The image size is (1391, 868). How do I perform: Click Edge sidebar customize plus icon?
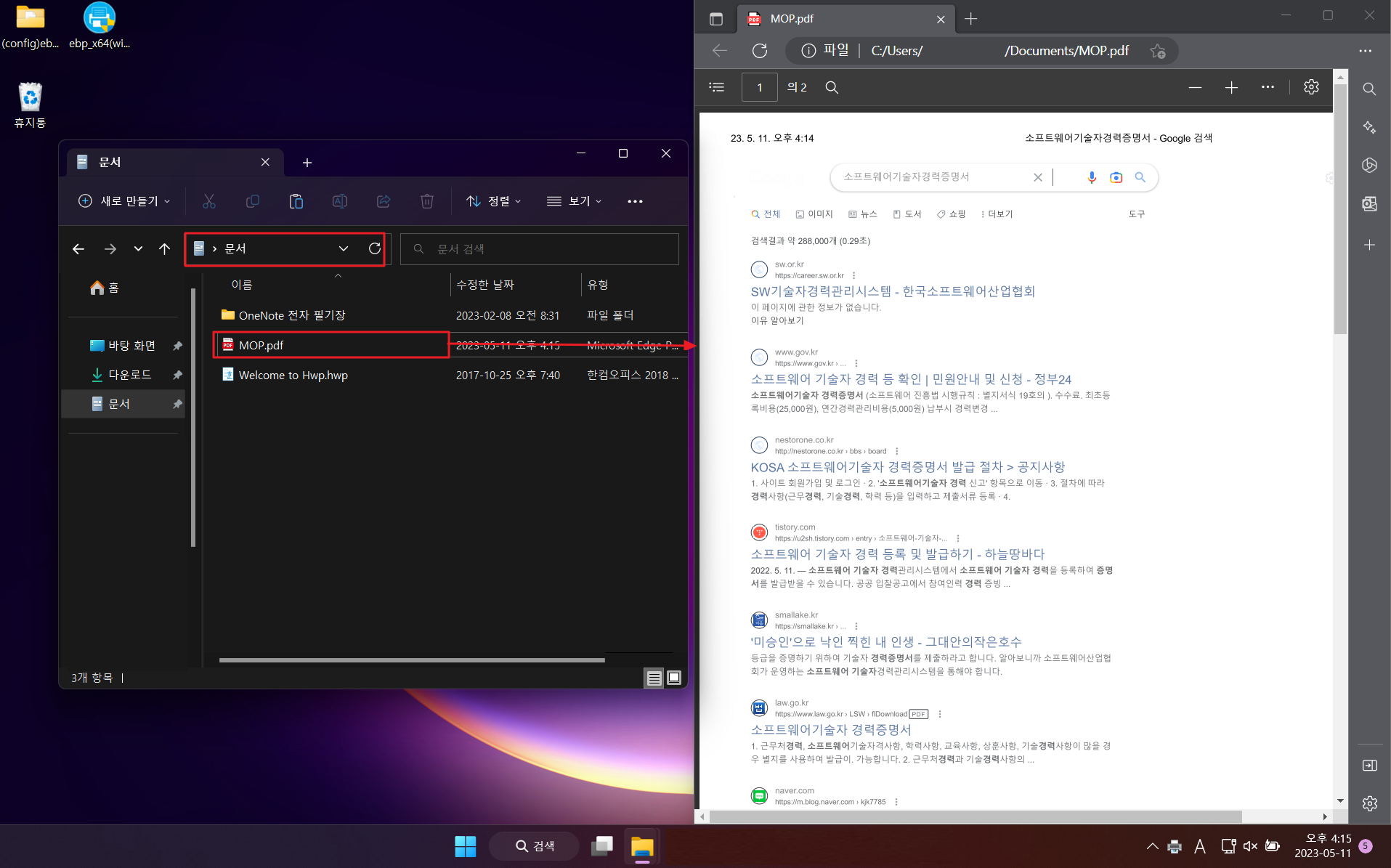coord(1369,245)
